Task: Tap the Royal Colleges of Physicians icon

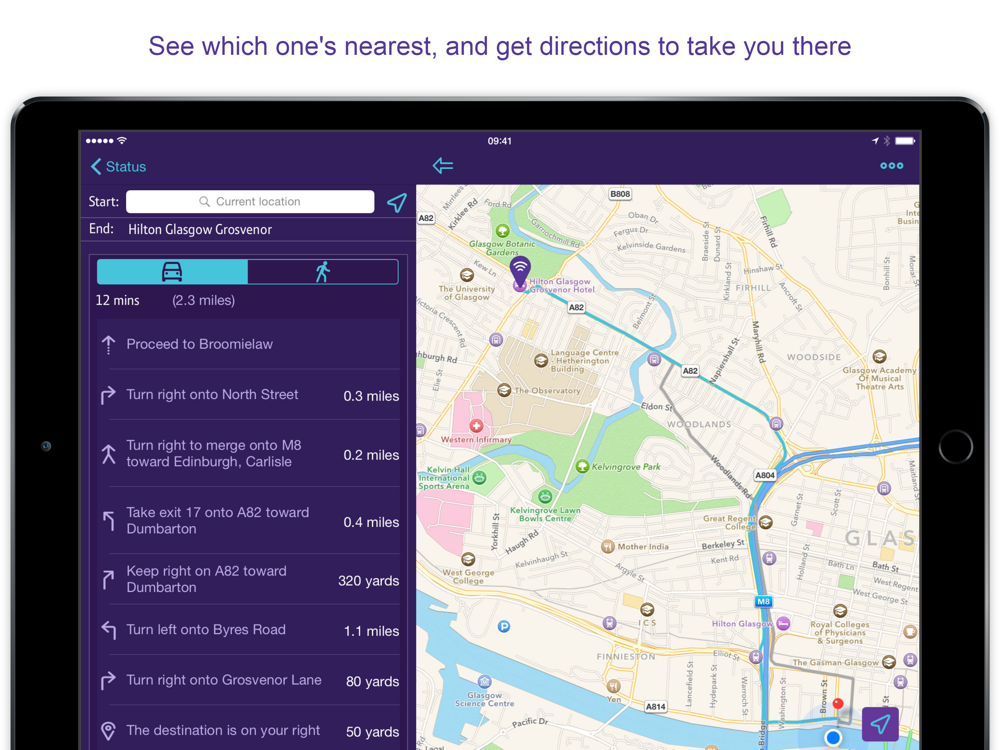Action: (x=840, y=611)
